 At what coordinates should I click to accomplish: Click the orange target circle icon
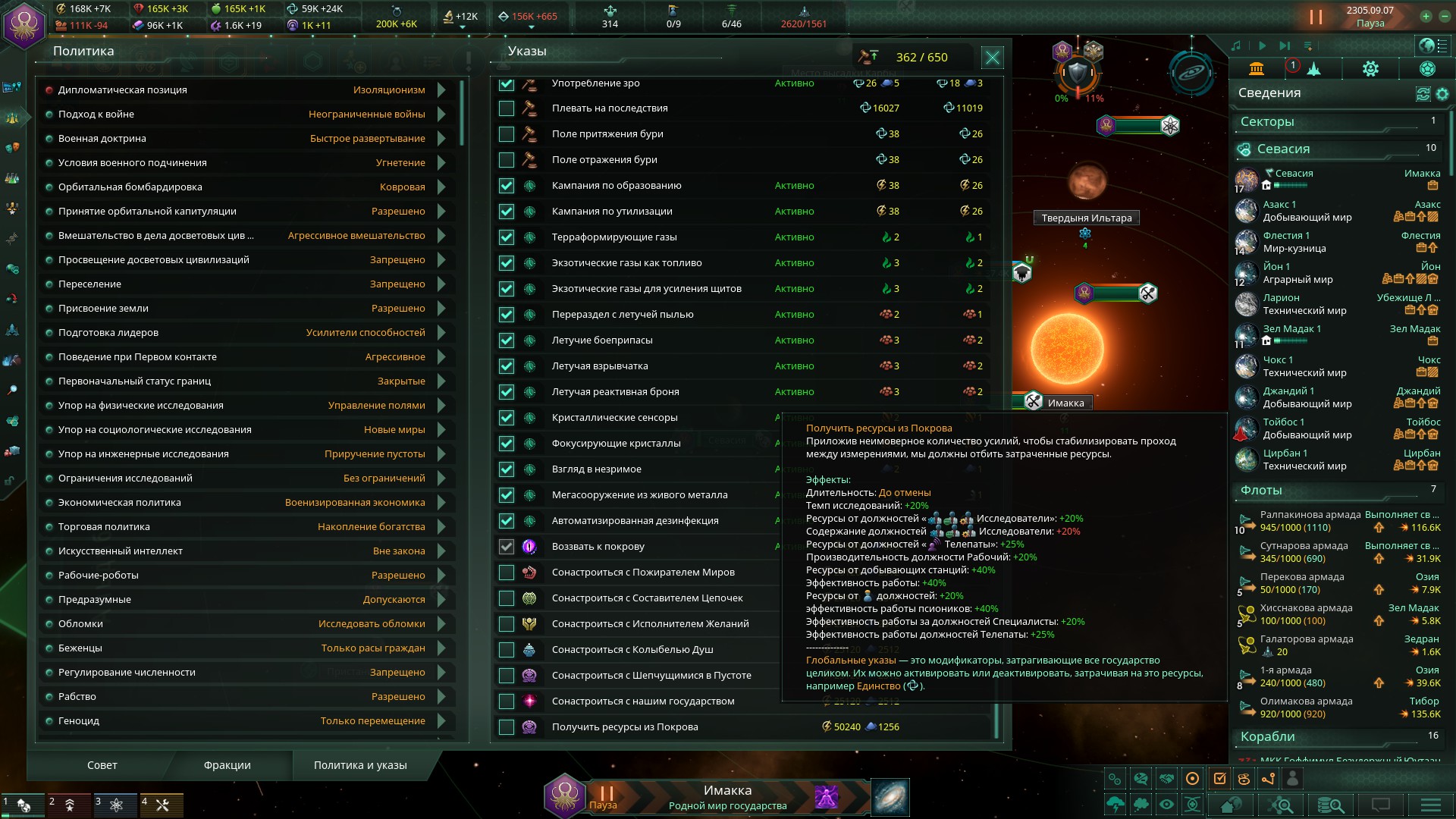click(1192, 778)
